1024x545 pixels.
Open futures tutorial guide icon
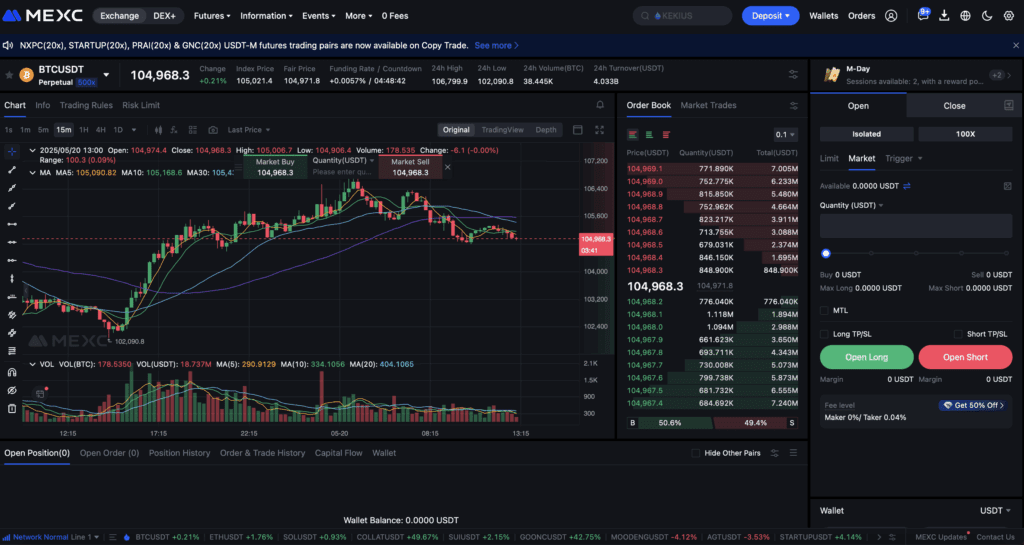tap(1008, 106)
